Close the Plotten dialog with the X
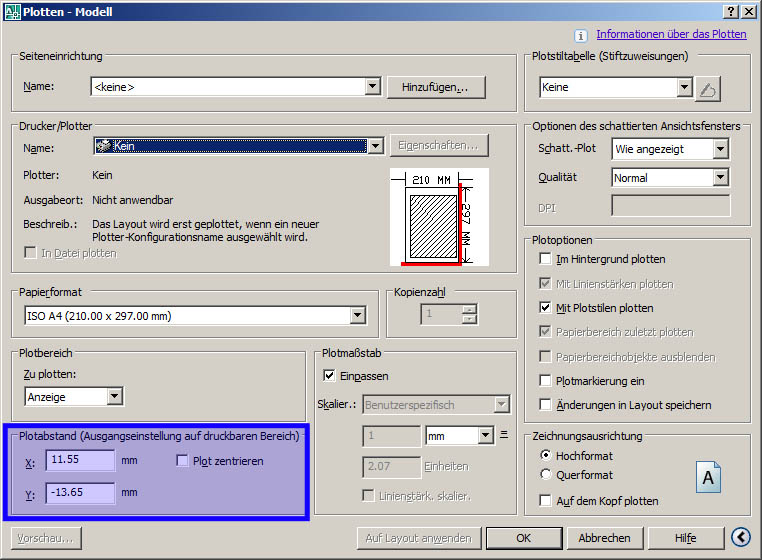The height and width of the screenshot is (560, 762). pyautogui.click(x=748, y=12)
